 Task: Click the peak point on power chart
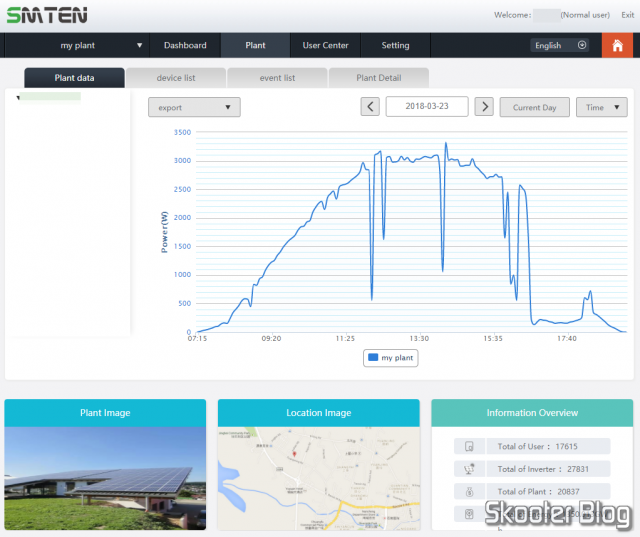[446, 143]
